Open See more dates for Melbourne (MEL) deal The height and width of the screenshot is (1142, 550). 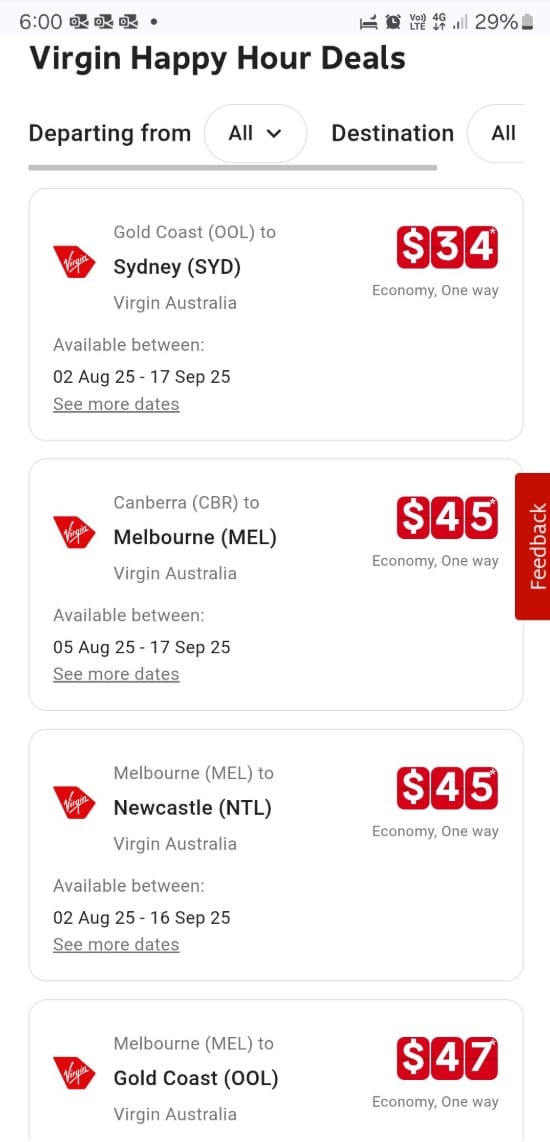coord(116,674)
